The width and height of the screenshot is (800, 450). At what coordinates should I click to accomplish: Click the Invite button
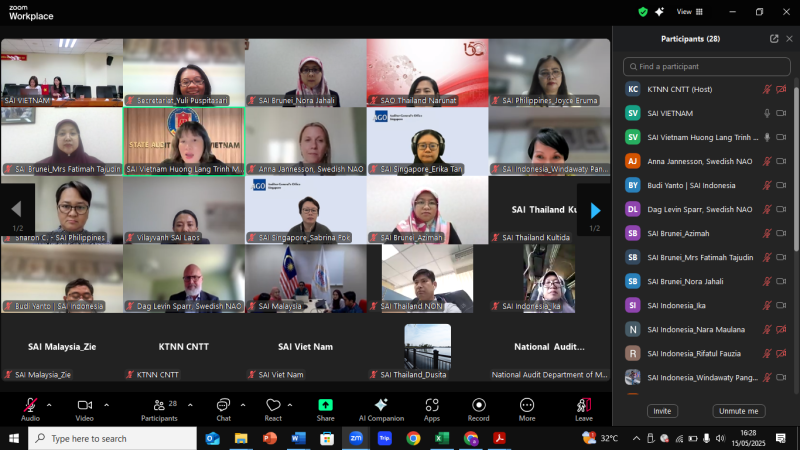tap(661, 411)
